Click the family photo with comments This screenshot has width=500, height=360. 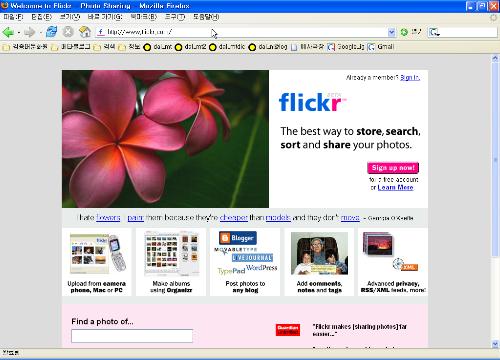click(x=319, y=253)
